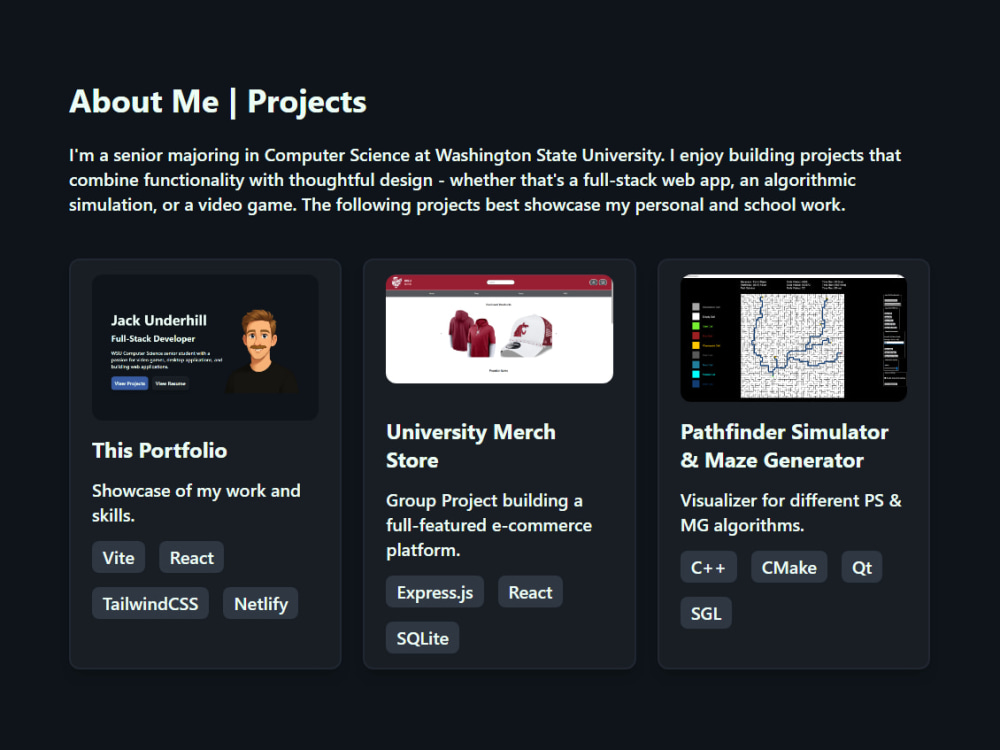Select the Vite tag
The height and width of the screenshot is (750, 1000).
(119, 557)
